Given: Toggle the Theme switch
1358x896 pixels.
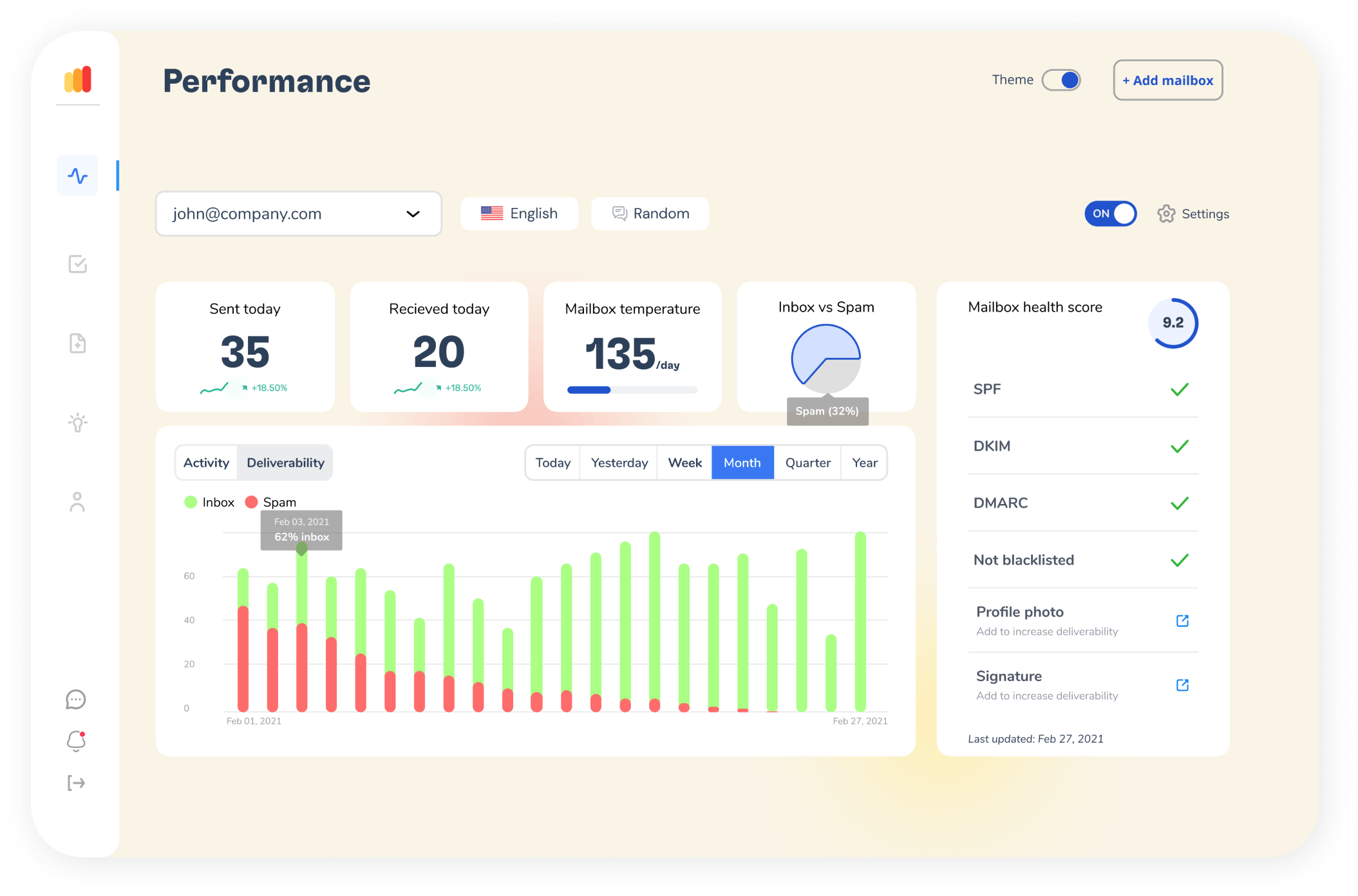Looking at the screenshot, I should (1061, 80).
